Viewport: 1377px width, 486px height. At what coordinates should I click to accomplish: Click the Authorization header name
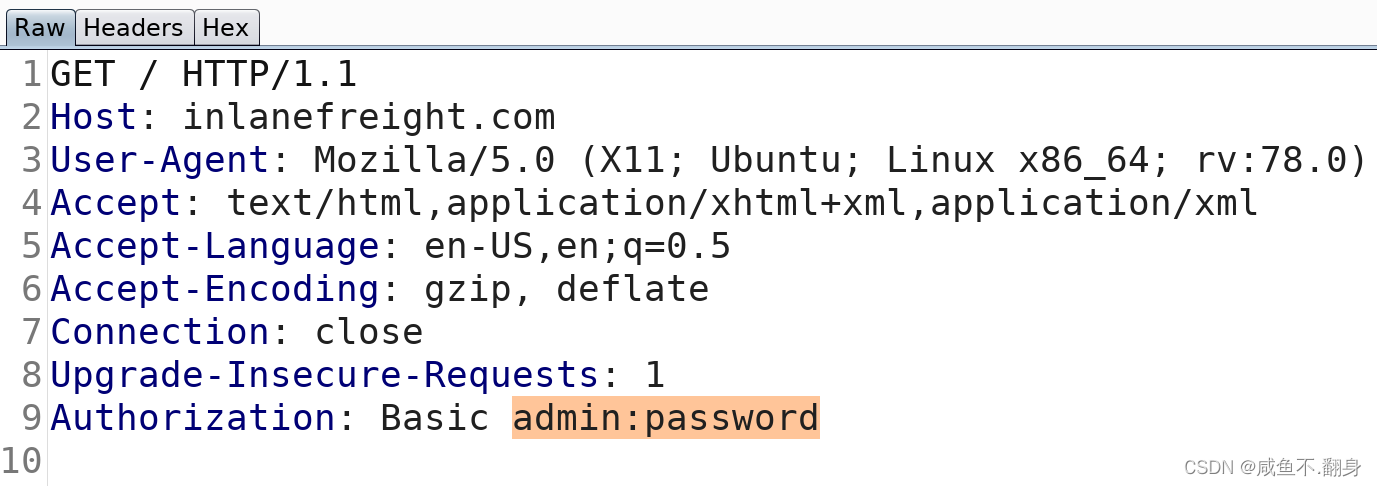coord(193,419)
